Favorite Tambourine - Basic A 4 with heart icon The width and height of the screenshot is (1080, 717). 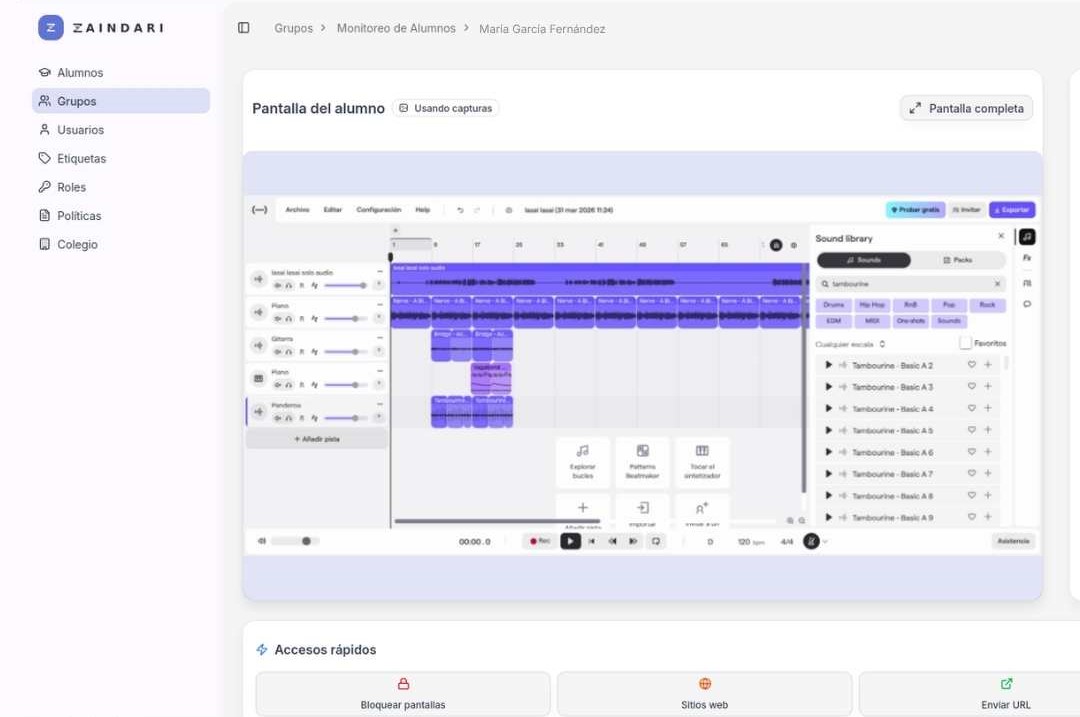click(970, 408)
